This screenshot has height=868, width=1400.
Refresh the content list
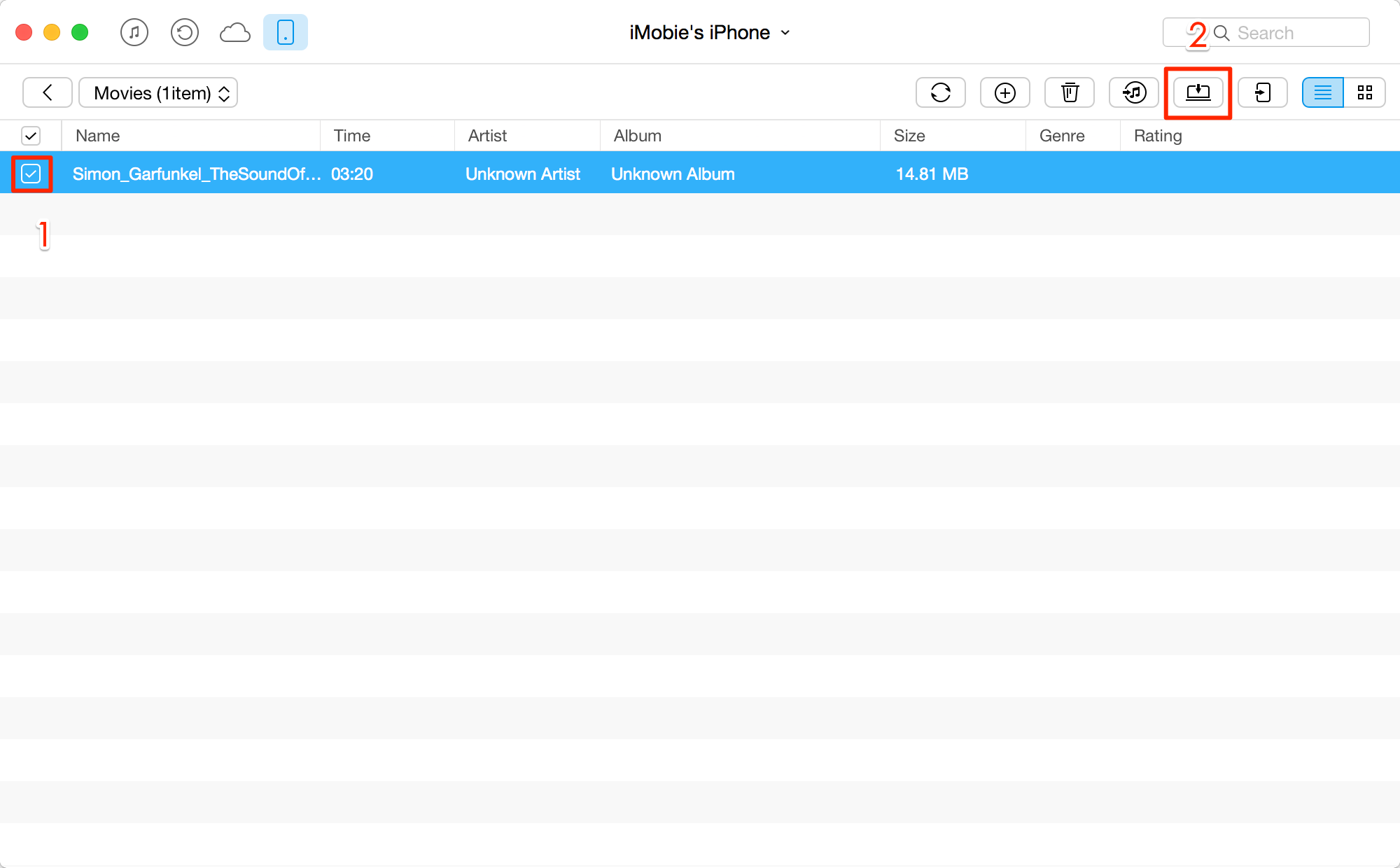(x=941, y=92)
